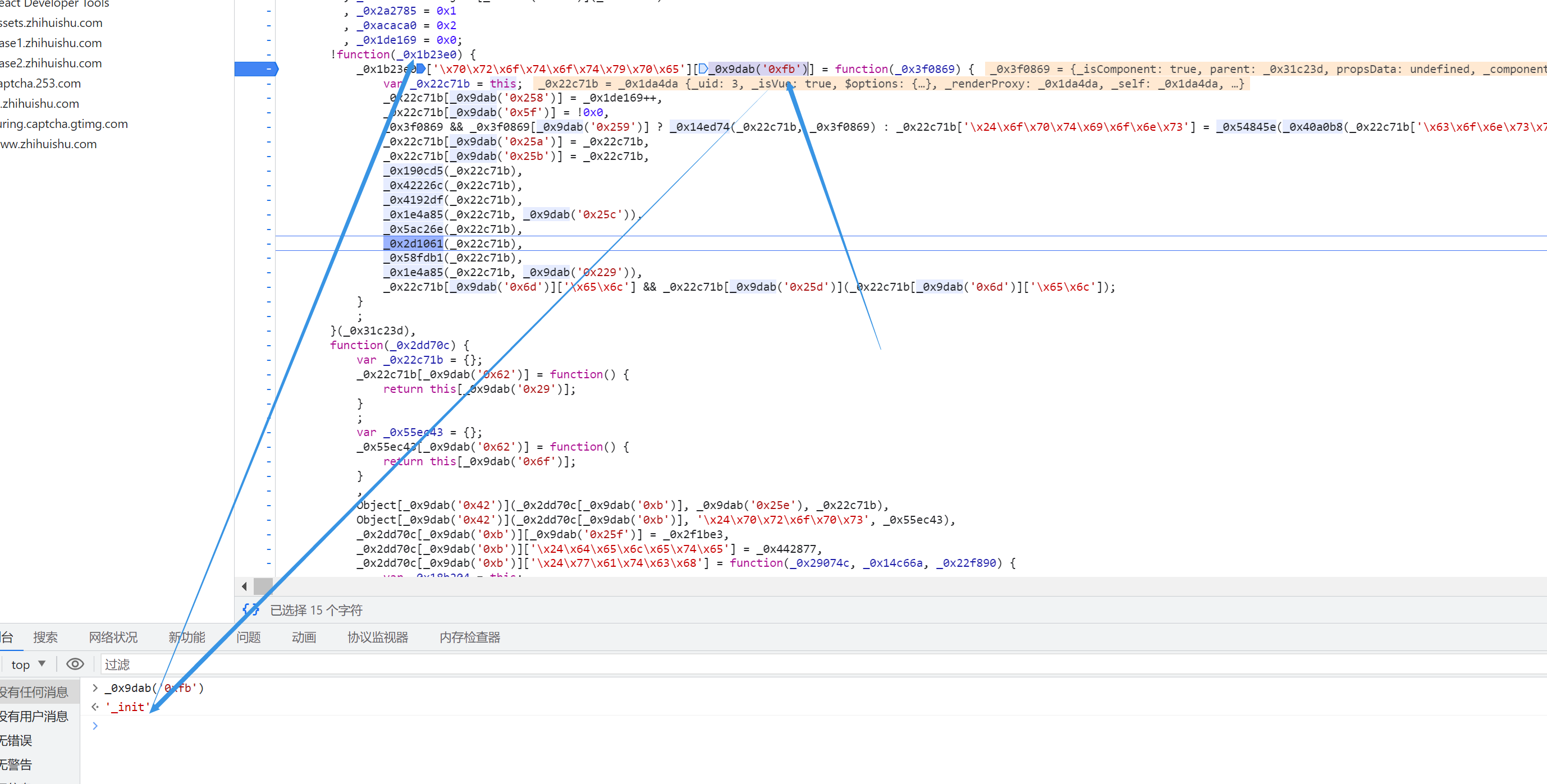Click the _0x442877 identifier in code
This screenshot has width=1547, height=784.
pos(786,549)
